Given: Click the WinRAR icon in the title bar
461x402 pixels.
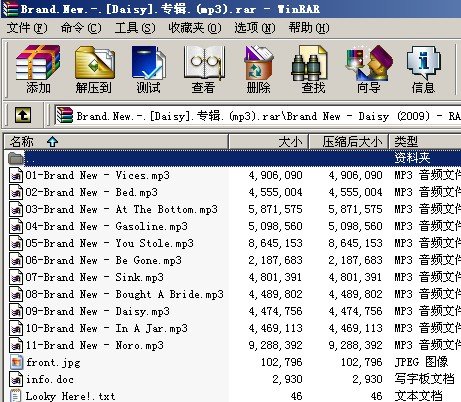Looking at the screenshot, I should point(10,9).
